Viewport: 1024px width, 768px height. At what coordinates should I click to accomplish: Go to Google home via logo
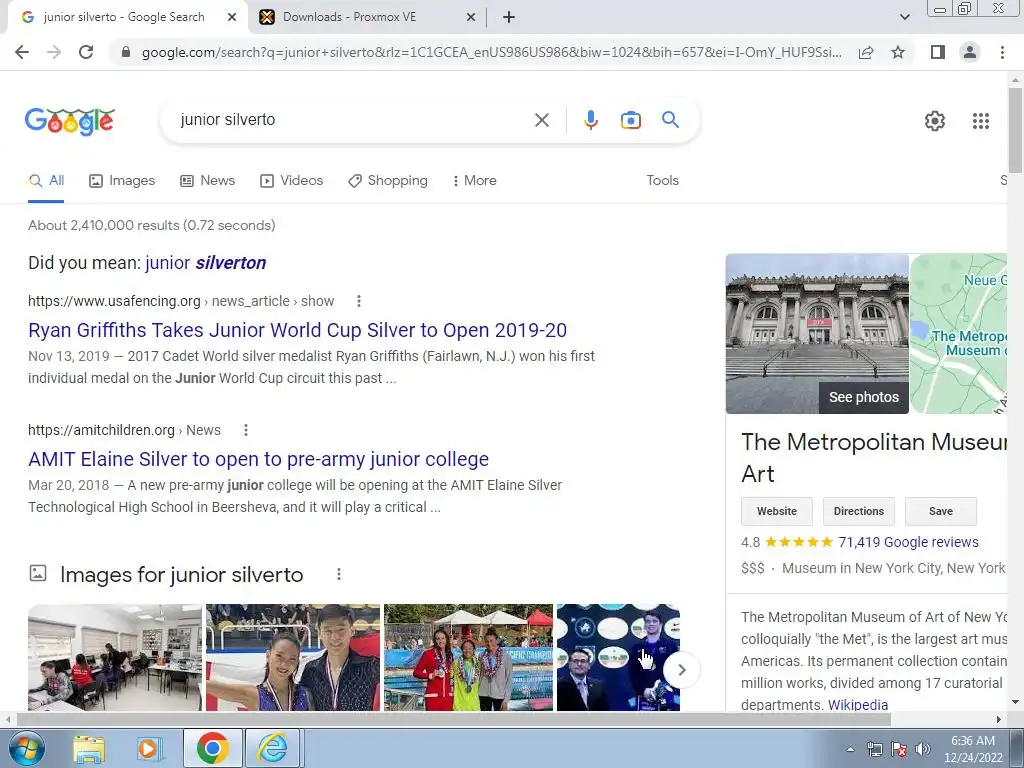point(70,121)
